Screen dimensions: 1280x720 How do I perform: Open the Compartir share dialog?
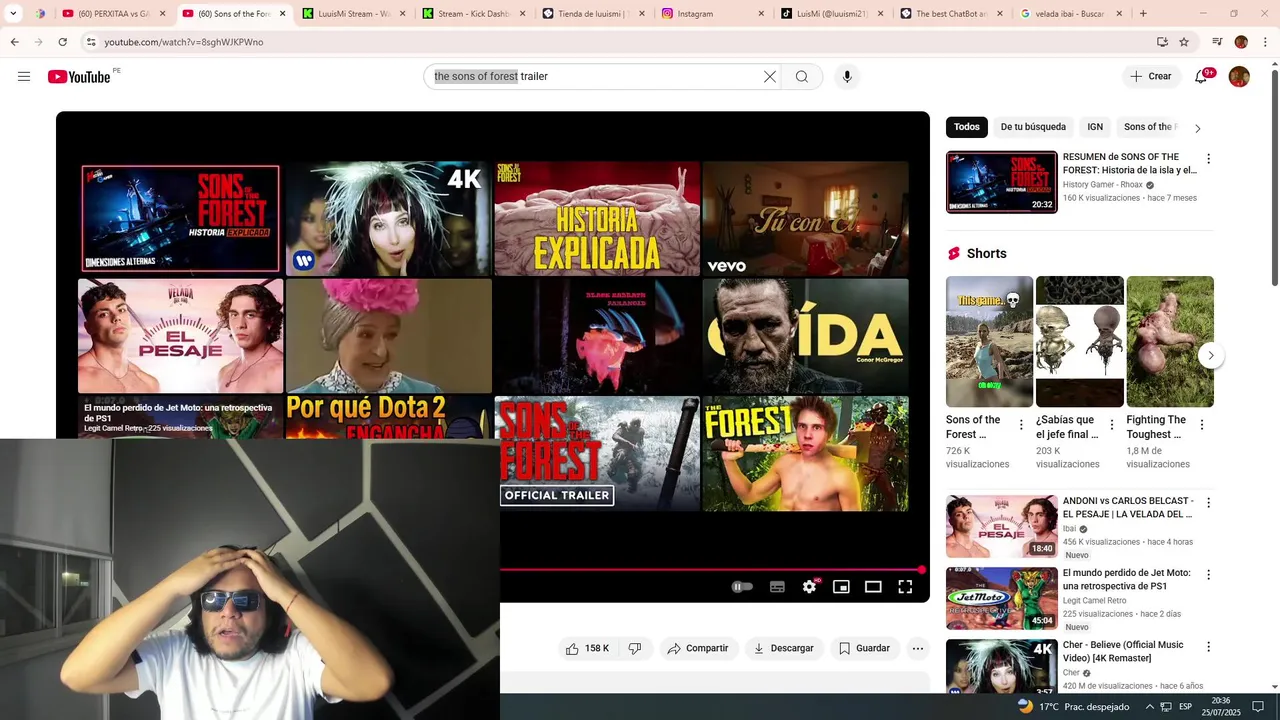pyautogui.click(x=698, y=649)
